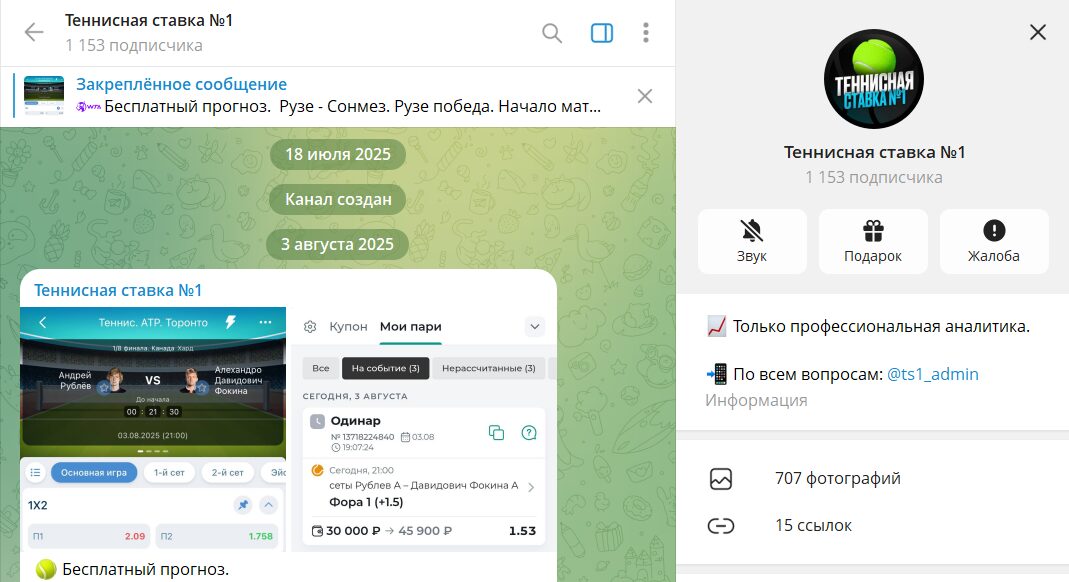Click the 3 августа 2025 date badge

click(338, 244)
